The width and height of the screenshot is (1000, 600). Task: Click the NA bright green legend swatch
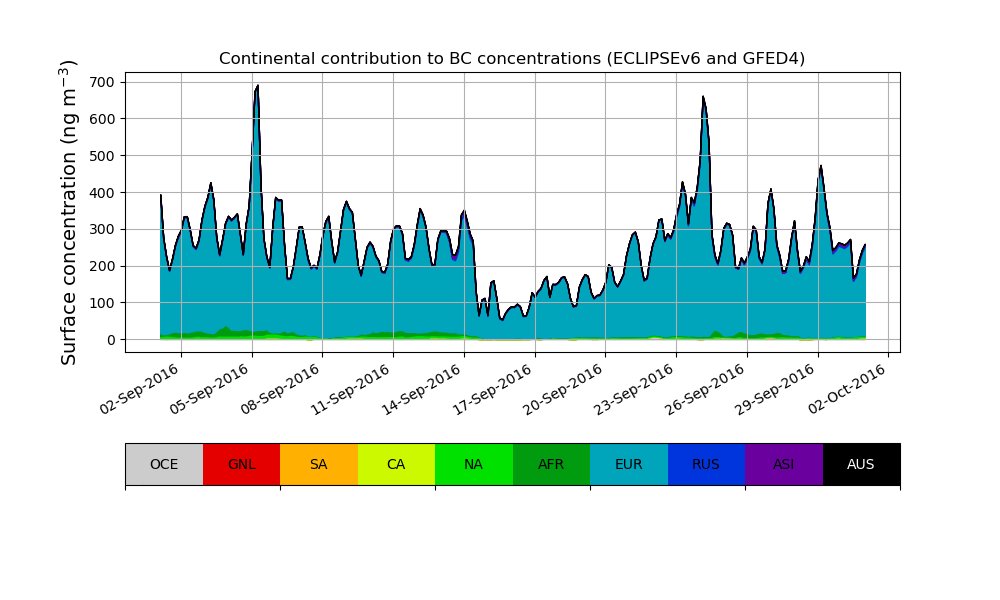[474, 464]
